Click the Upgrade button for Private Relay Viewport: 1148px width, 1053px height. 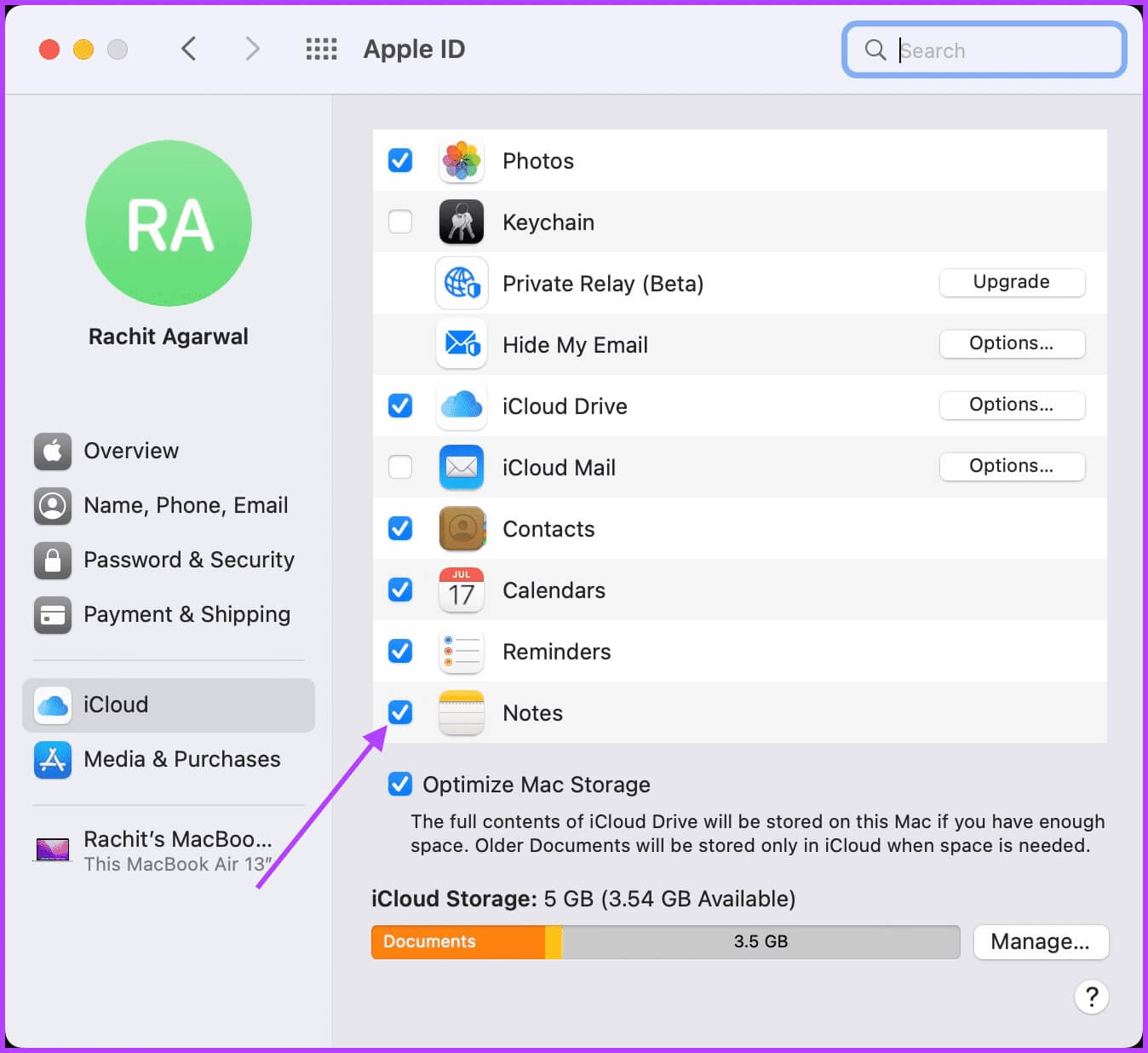[x=1012, y=282]
